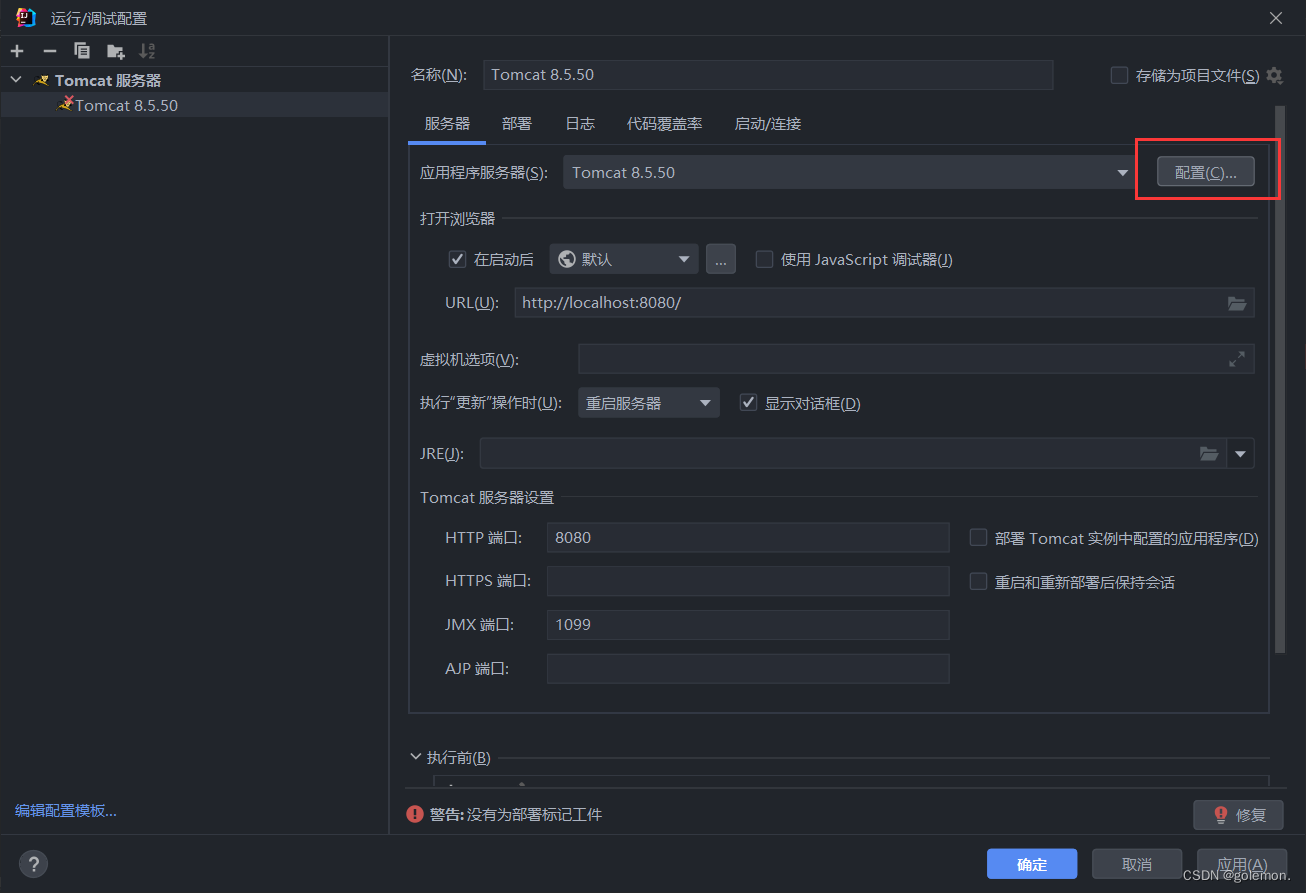
Task: Collapse the 执行前 section
Action: tap(416, 757)
